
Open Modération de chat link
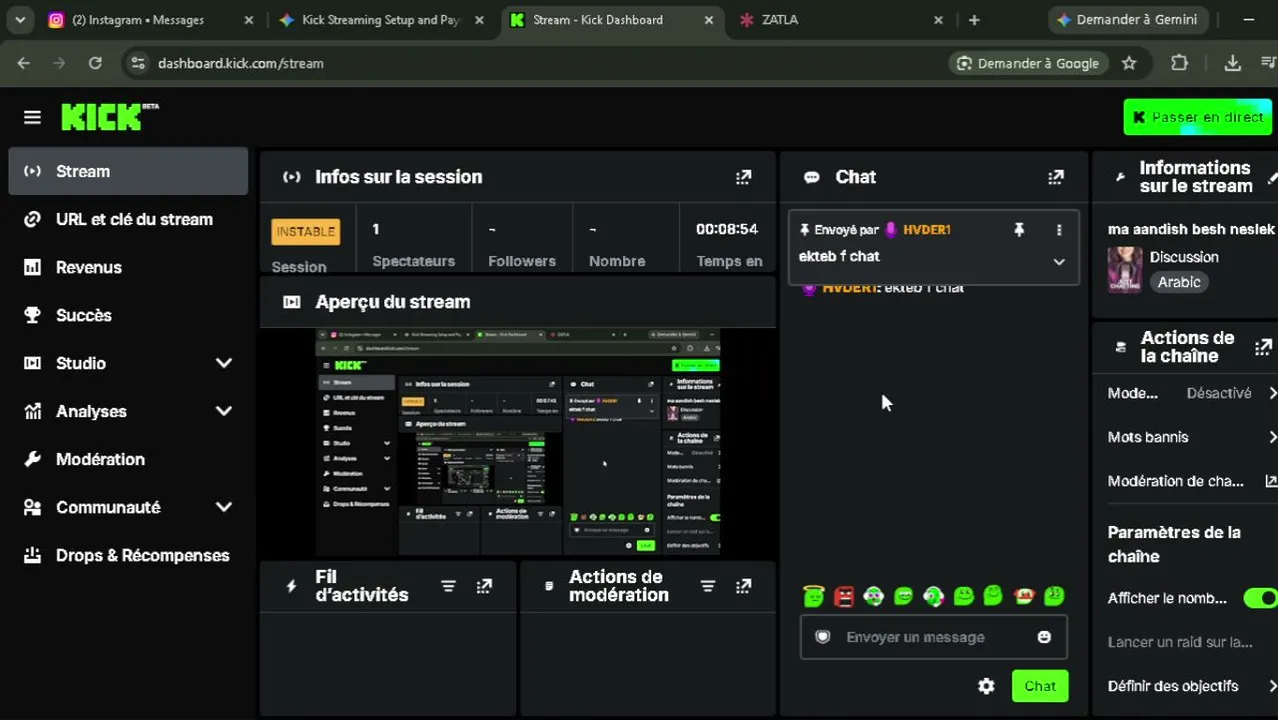(x=1192, y=481)
